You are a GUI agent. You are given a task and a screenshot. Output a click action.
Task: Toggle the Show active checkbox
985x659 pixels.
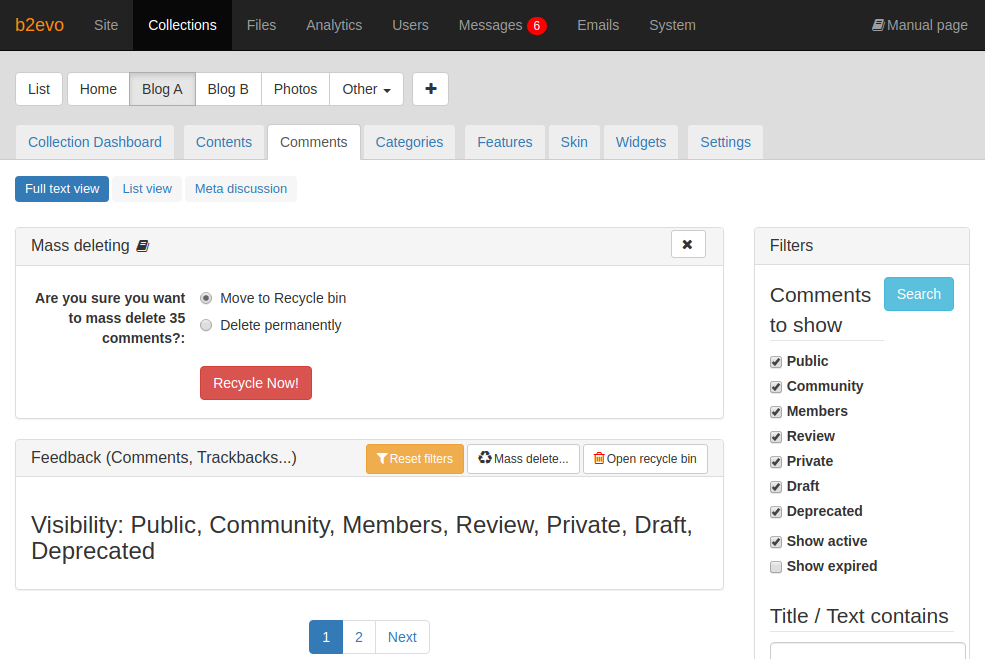click(x=776, y=542)
